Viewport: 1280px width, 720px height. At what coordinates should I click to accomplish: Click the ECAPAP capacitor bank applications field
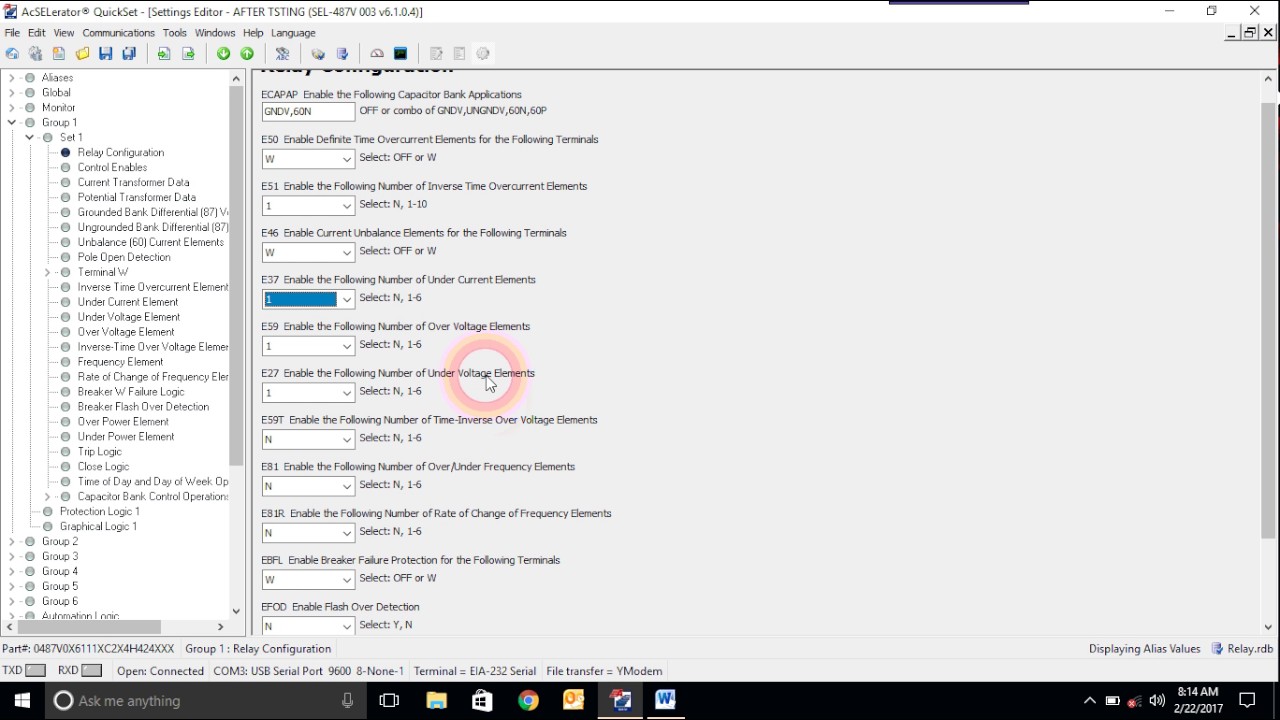[x=308, y=112]
